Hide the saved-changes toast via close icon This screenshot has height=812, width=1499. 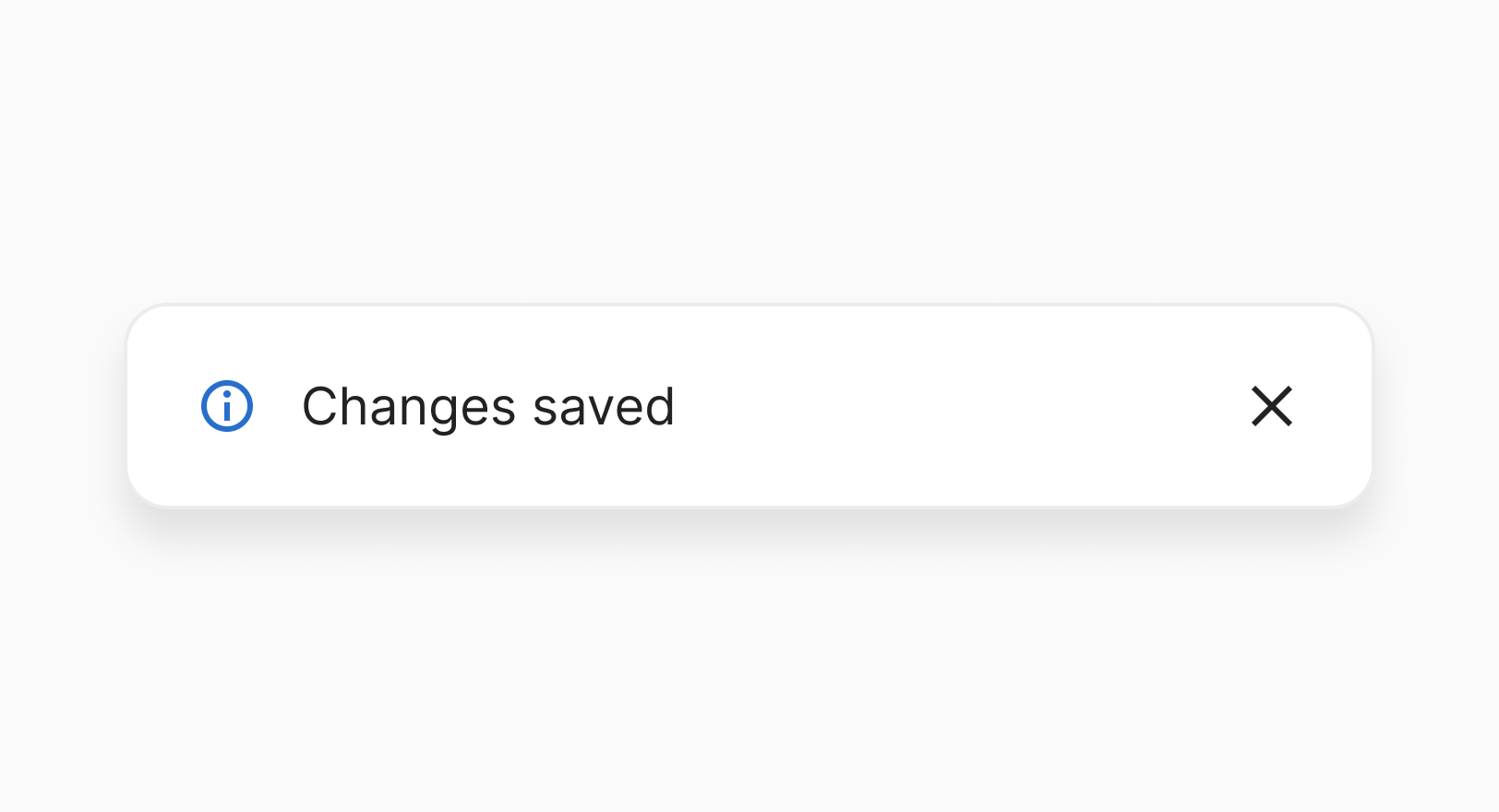(x=1272, y=406)
